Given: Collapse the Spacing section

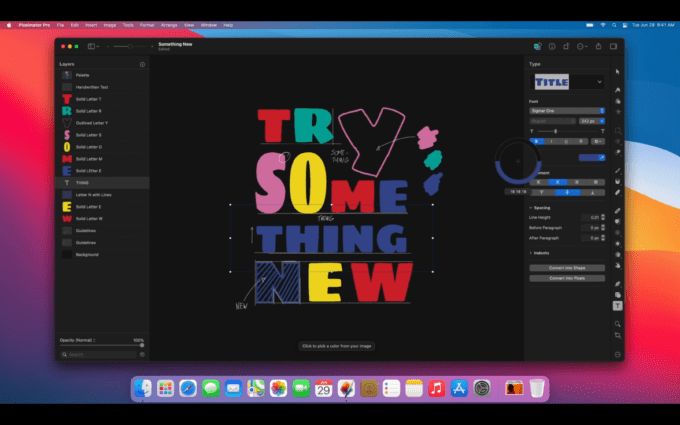Looking at the screenshot, I should pos(531,207).
